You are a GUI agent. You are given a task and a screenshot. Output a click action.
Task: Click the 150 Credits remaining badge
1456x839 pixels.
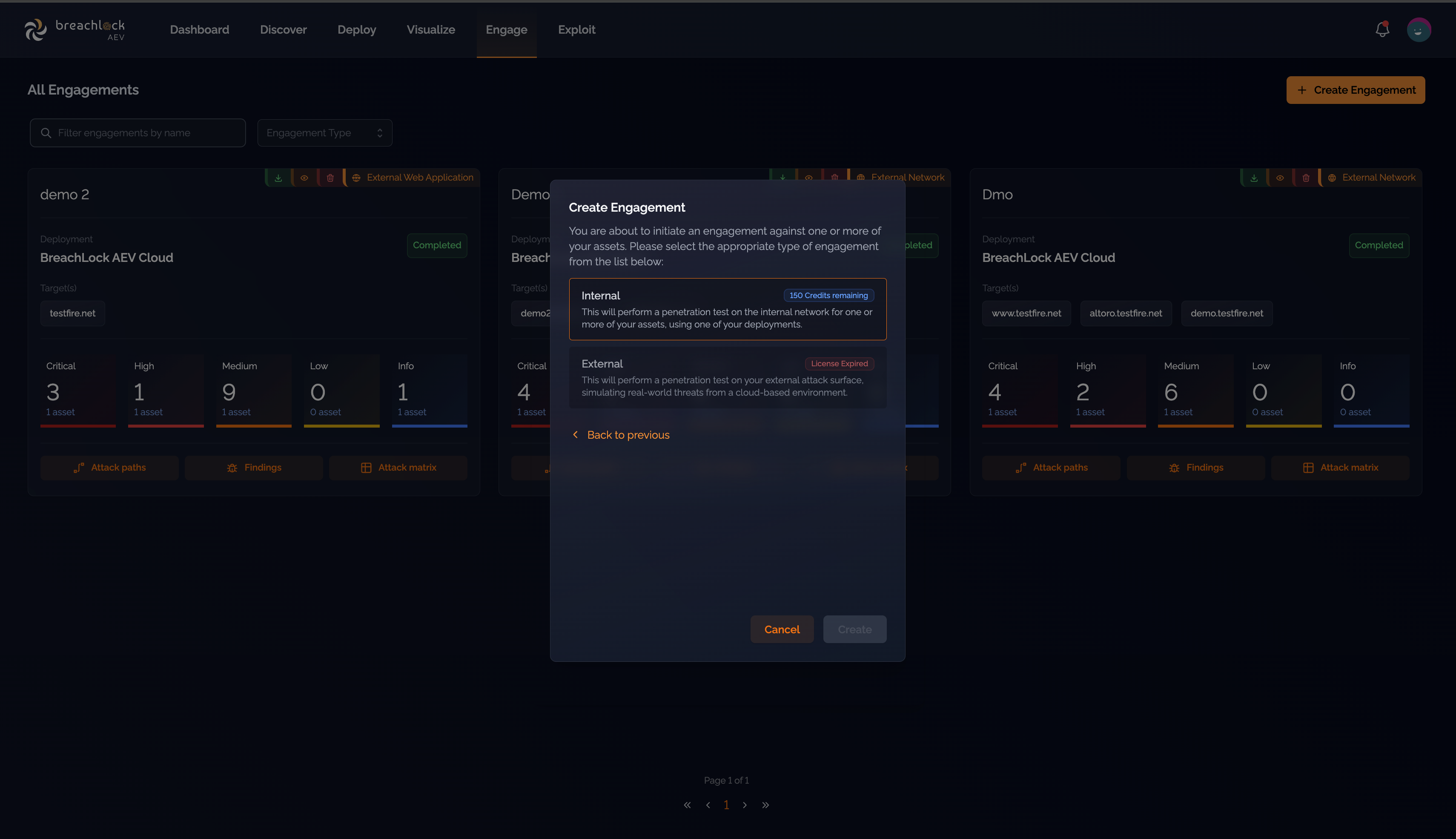point(828,296)
